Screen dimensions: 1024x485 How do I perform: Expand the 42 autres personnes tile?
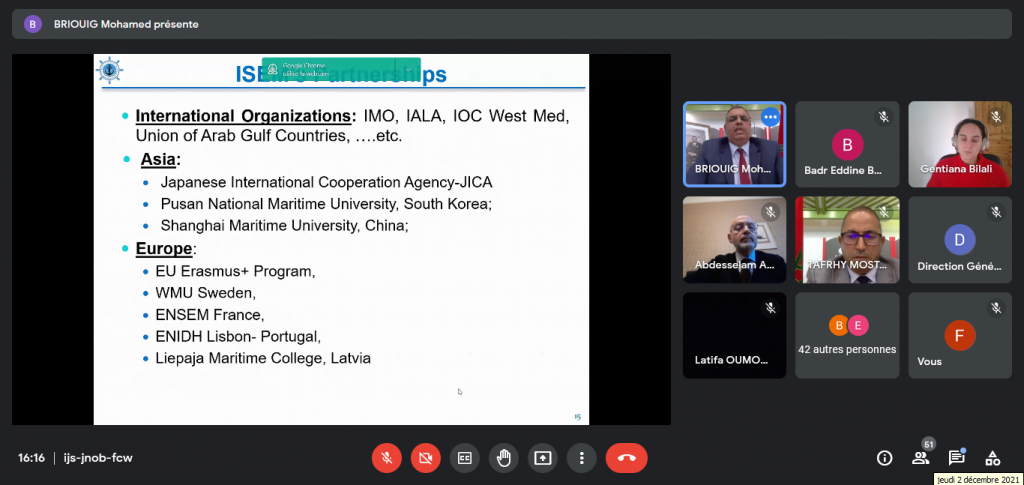[846, 335]
